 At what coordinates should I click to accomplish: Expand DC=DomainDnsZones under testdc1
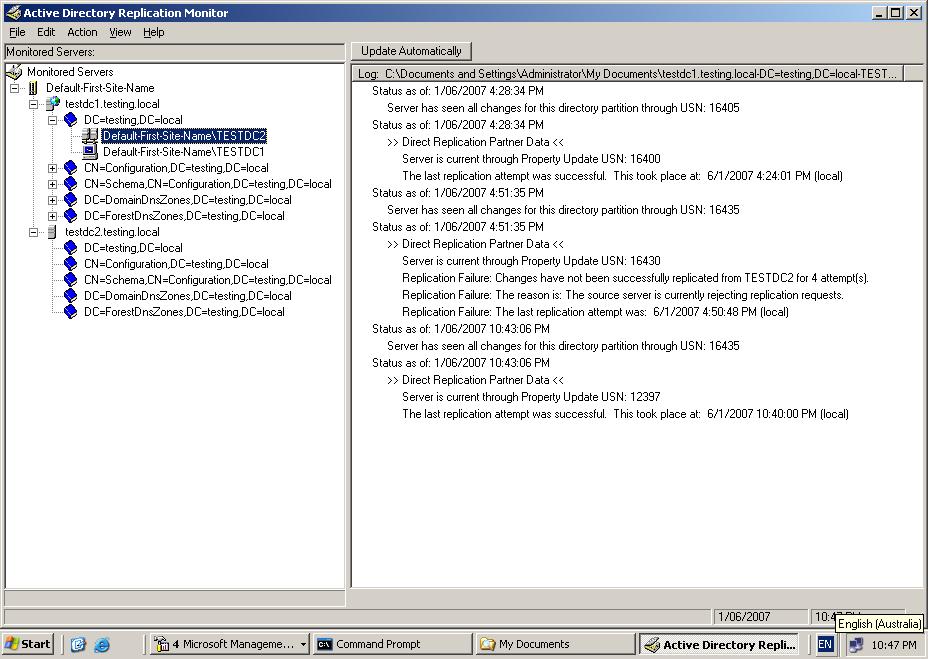point(53,200)
